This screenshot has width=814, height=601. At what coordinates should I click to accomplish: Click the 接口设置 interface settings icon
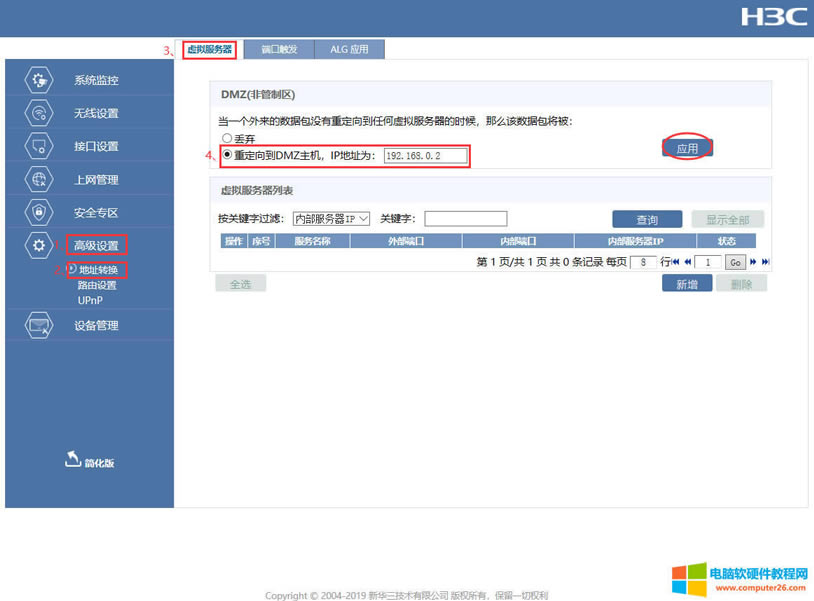(38, 145)
